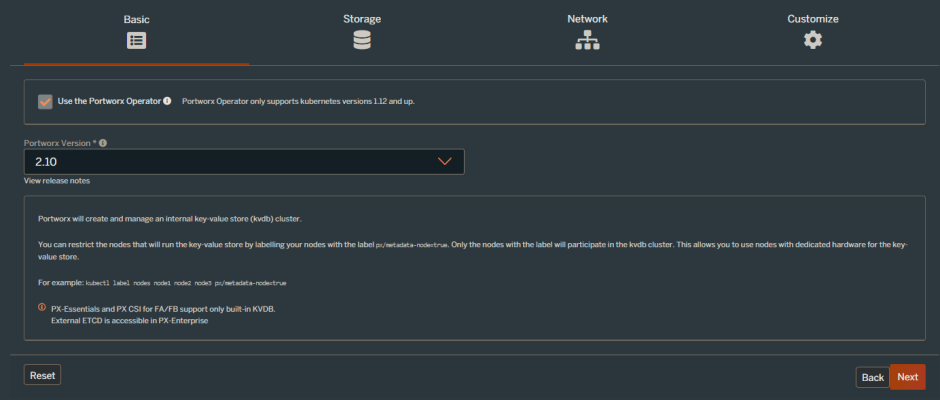The width and height of the screenshot is (940, 400).
Task: Click the Use the Portworx Operator label text
Action: pos(109,101)
